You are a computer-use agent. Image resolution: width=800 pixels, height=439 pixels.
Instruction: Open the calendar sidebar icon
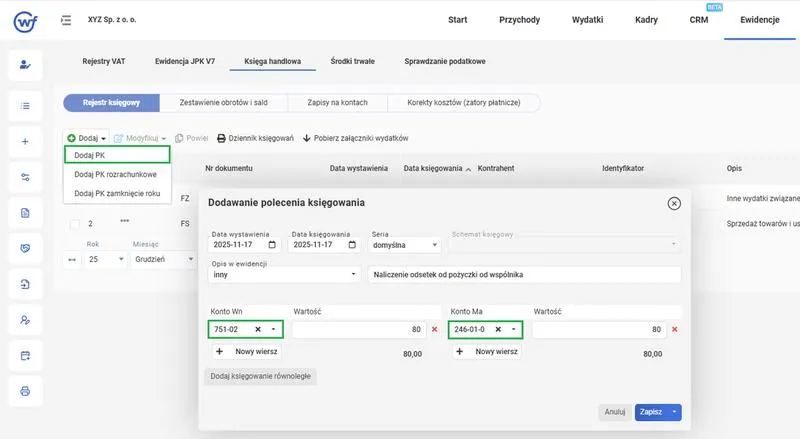25,356
